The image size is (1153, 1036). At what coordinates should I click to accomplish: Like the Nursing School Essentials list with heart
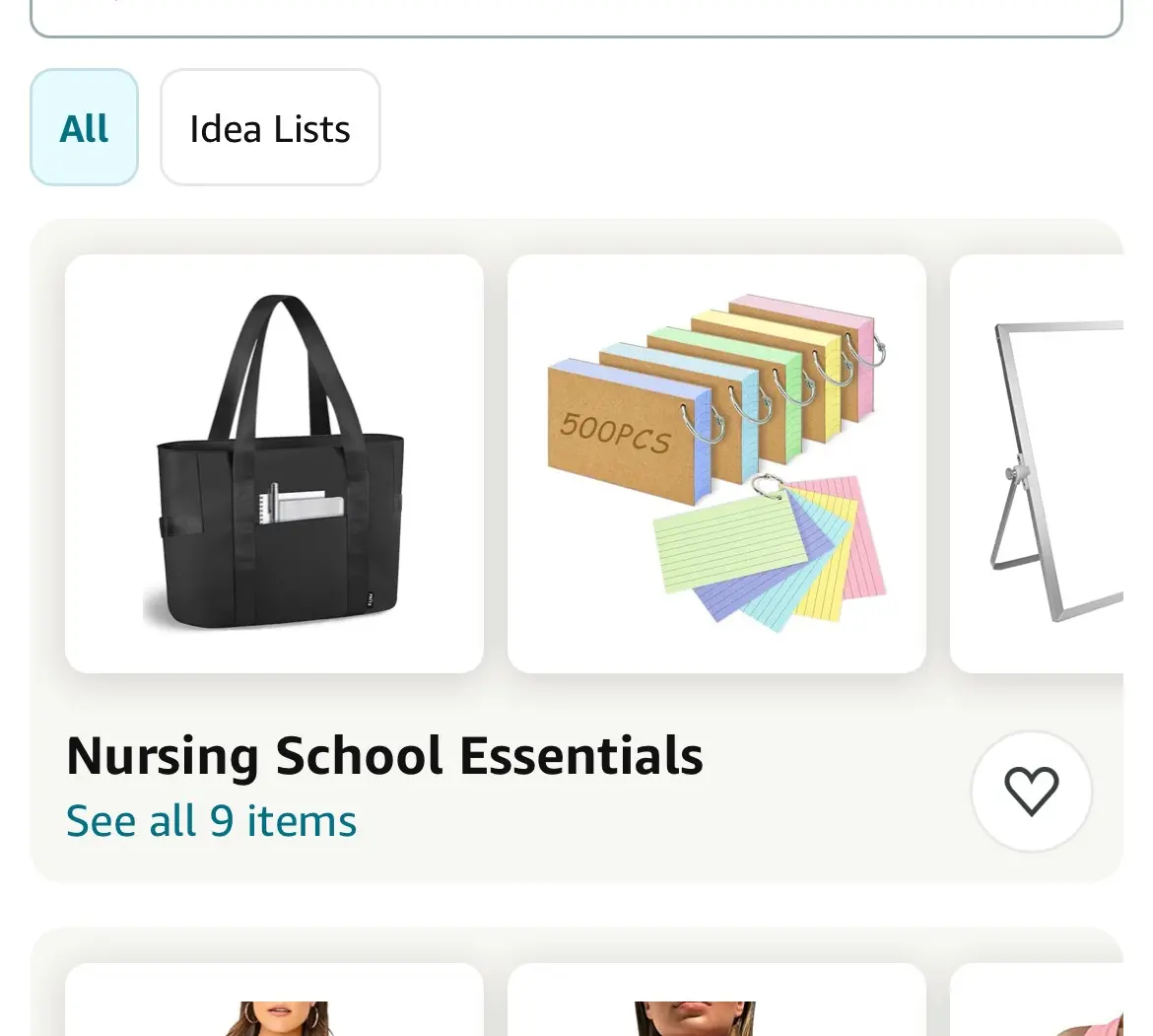[1031, 791]
